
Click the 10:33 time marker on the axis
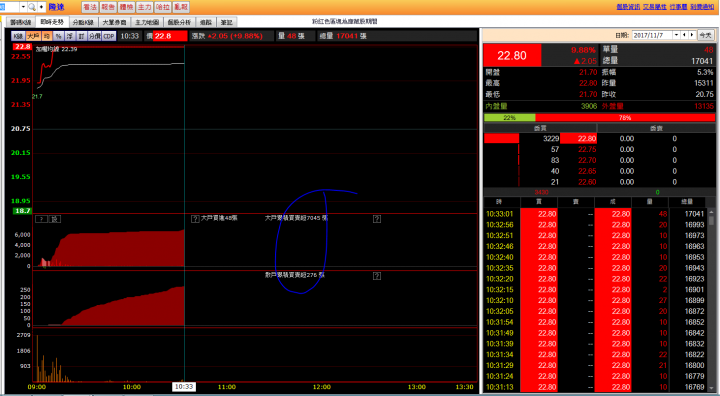point(184,387)
